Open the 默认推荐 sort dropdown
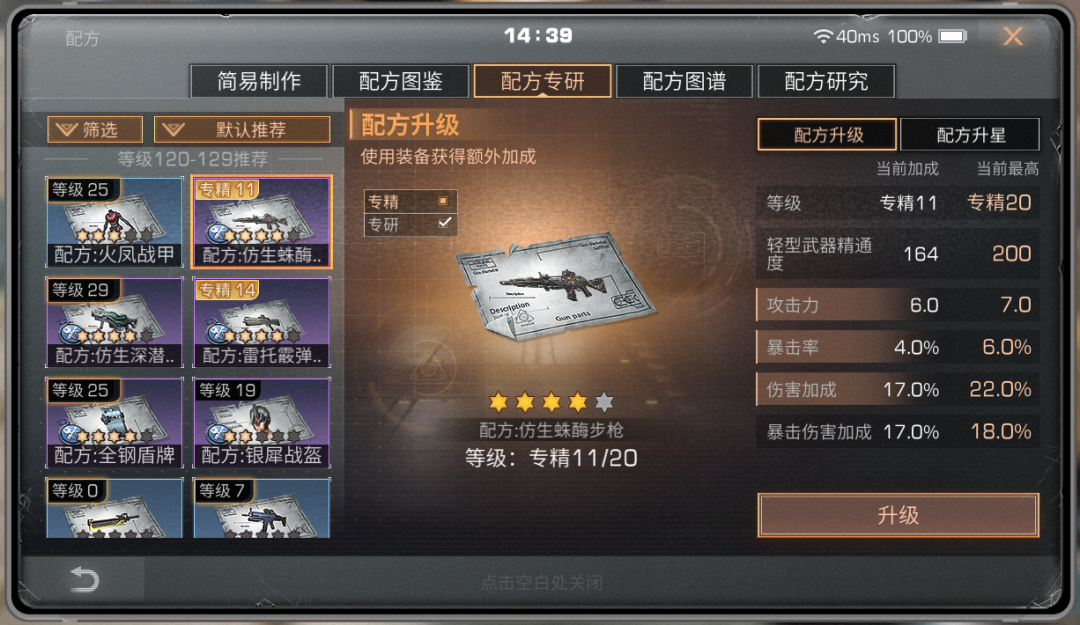Screen dimensions: 1080x625 pos(242,130)
